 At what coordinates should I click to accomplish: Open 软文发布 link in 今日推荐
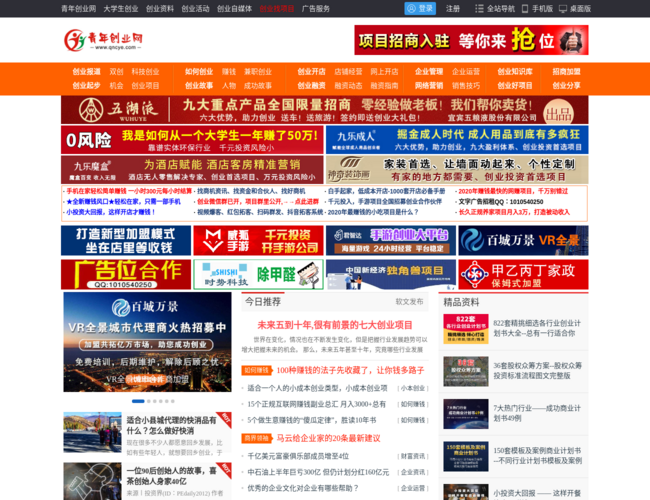coord(409,301)
